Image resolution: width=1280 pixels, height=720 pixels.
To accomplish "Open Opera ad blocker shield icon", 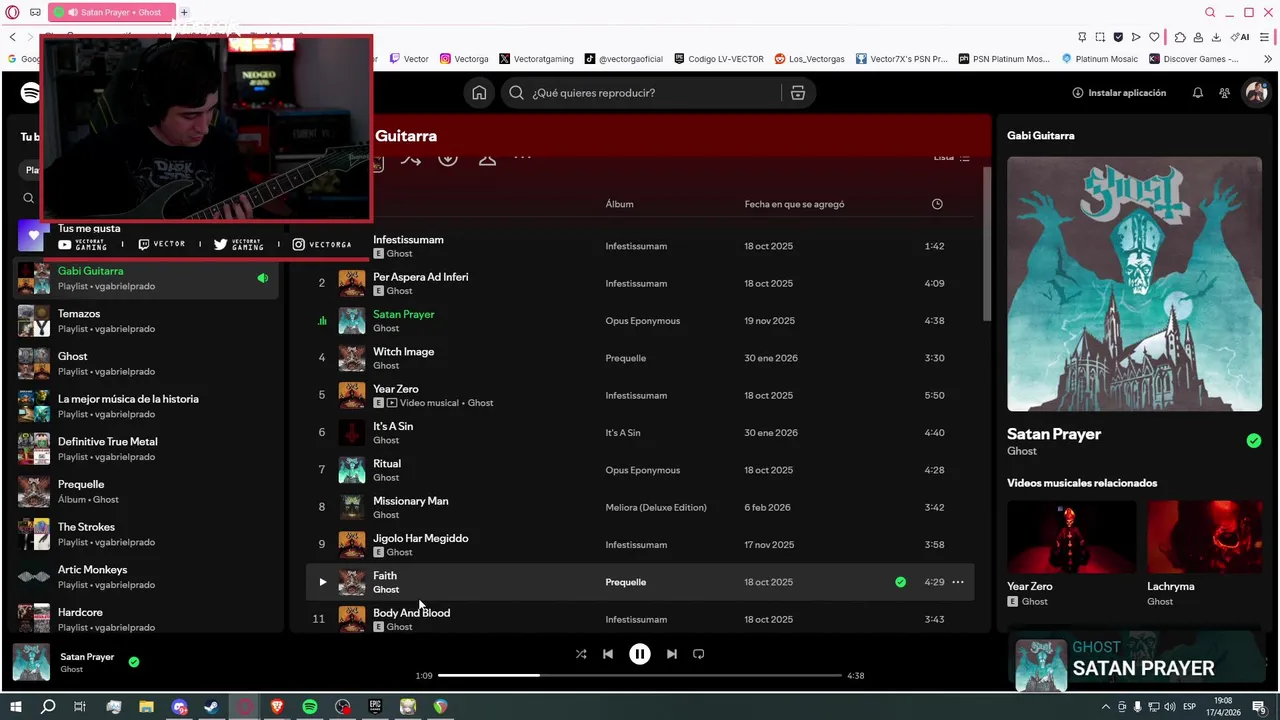I will point(1118,37).
